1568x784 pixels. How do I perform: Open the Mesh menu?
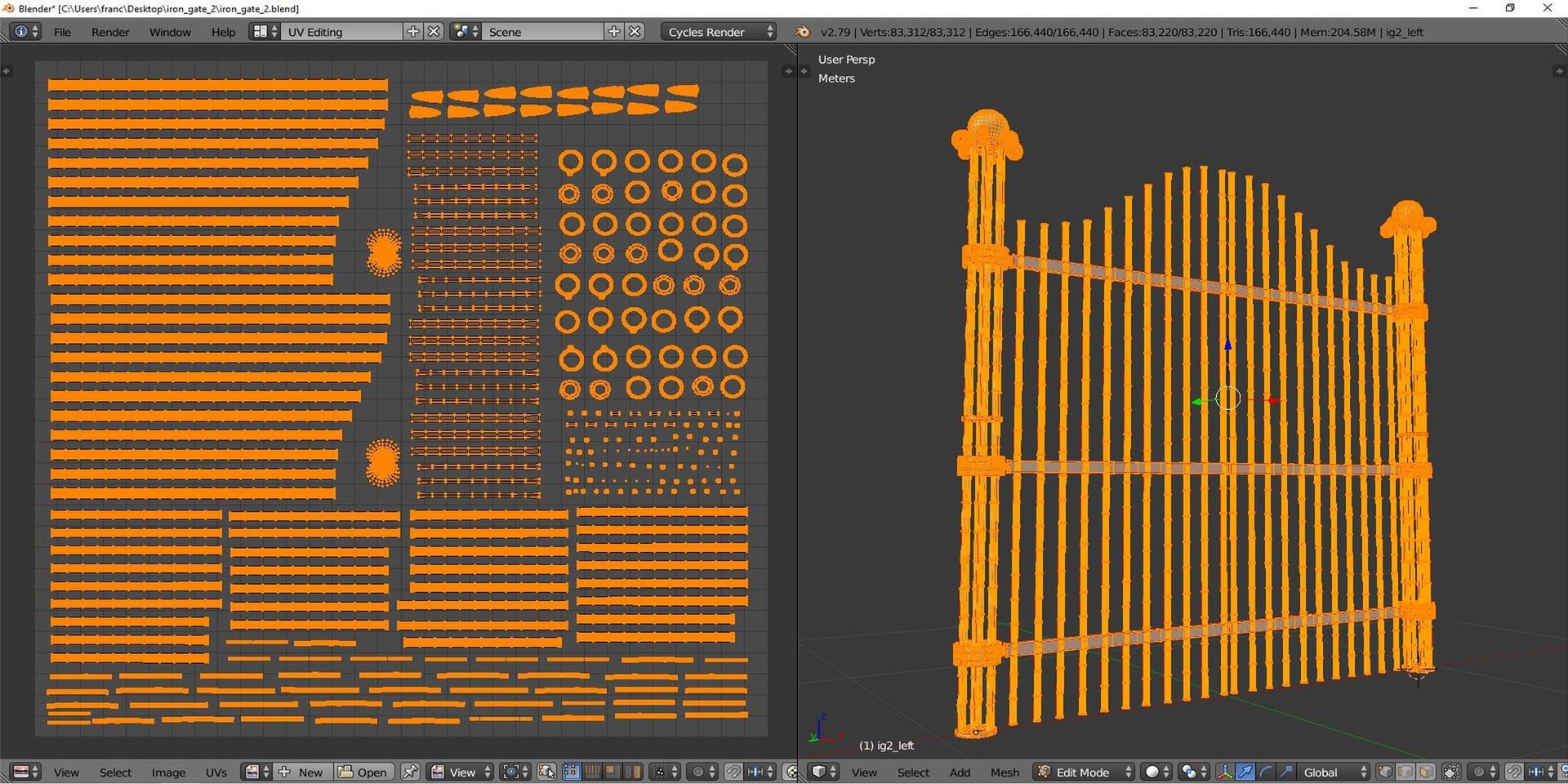point(1005,772)
